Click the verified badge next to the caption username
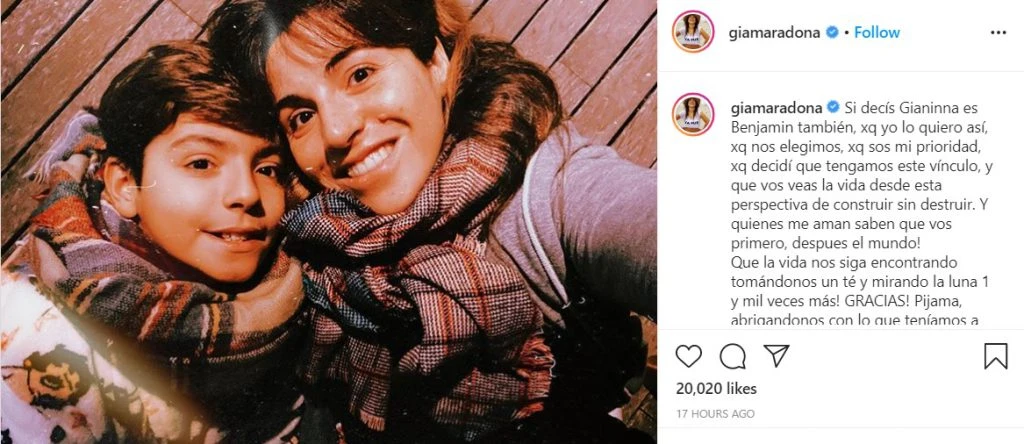 coord(831,106)
